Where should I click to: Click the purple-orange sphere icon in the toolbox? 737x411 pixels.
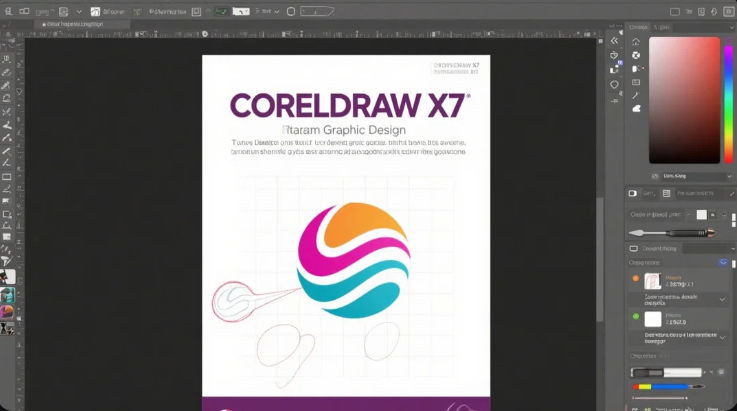[x=7, y=311]
